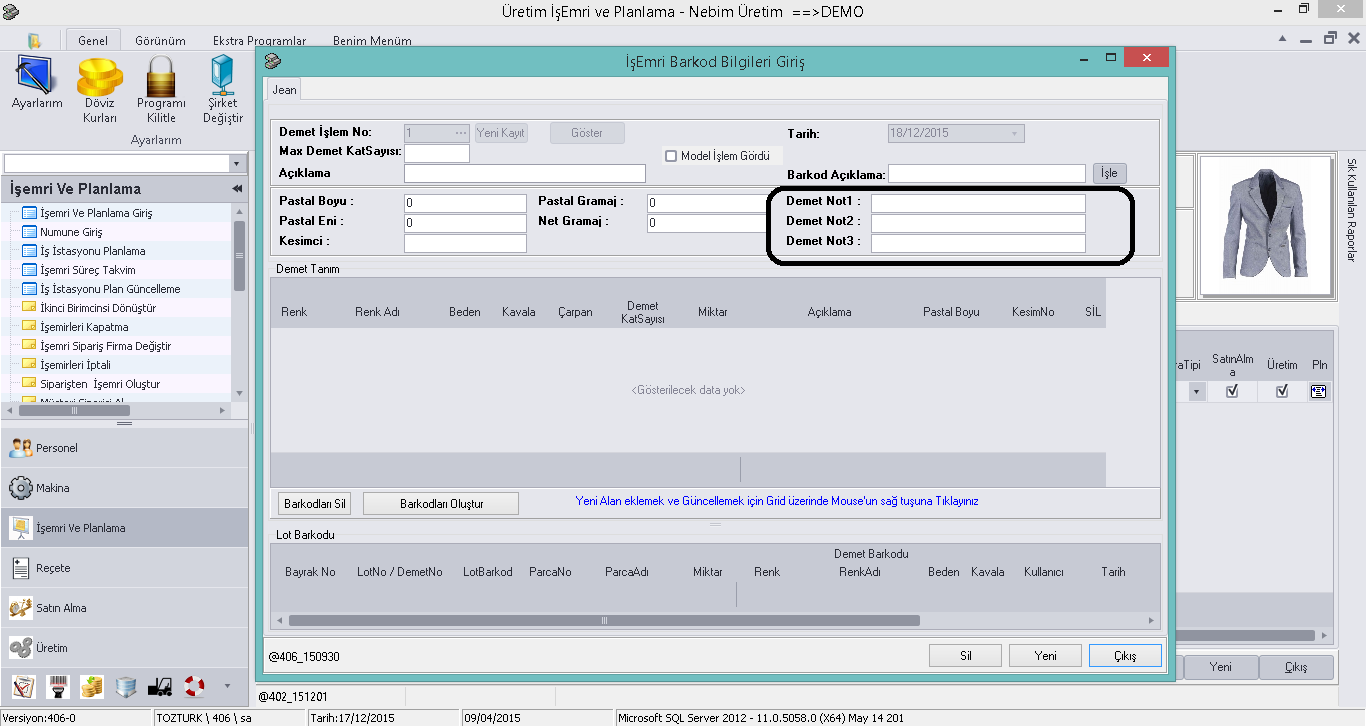
Task: Click Barkodları Sil button
Action: click(315, 503)
